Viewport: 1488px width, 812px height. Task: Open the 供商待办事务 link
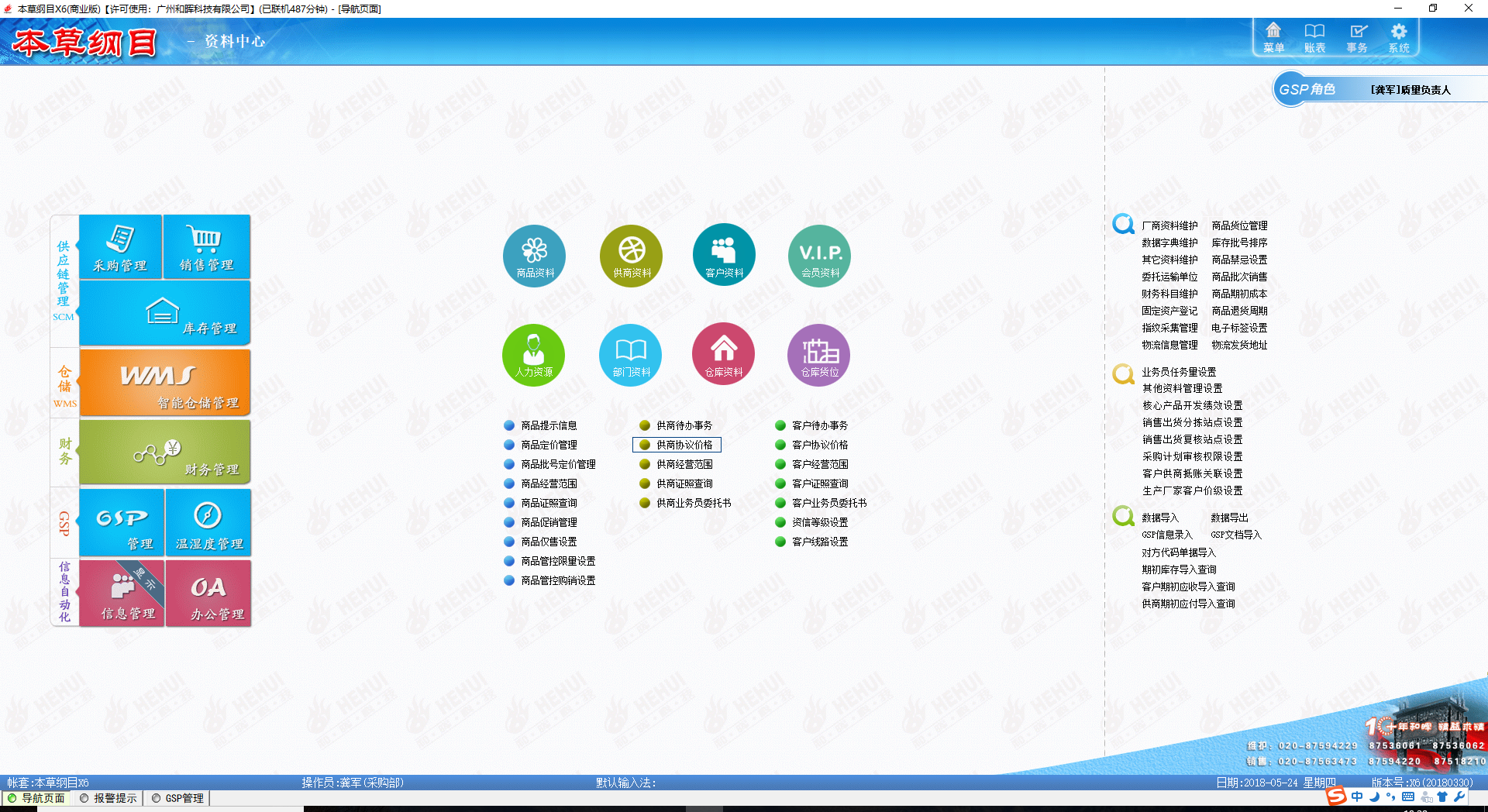tap(684, 425)
